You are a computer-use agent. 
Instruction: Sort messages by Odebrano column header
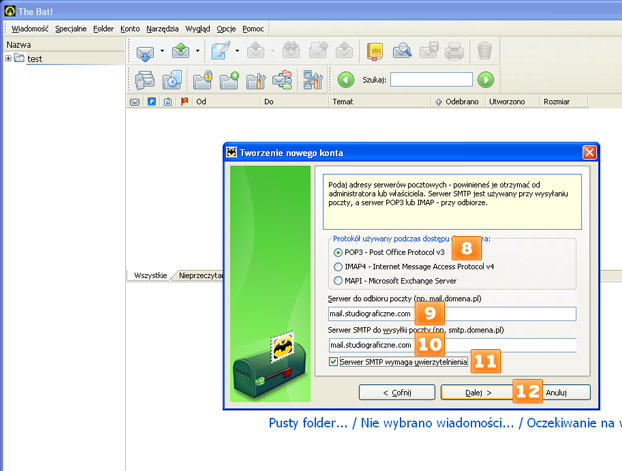click(458, 102)
